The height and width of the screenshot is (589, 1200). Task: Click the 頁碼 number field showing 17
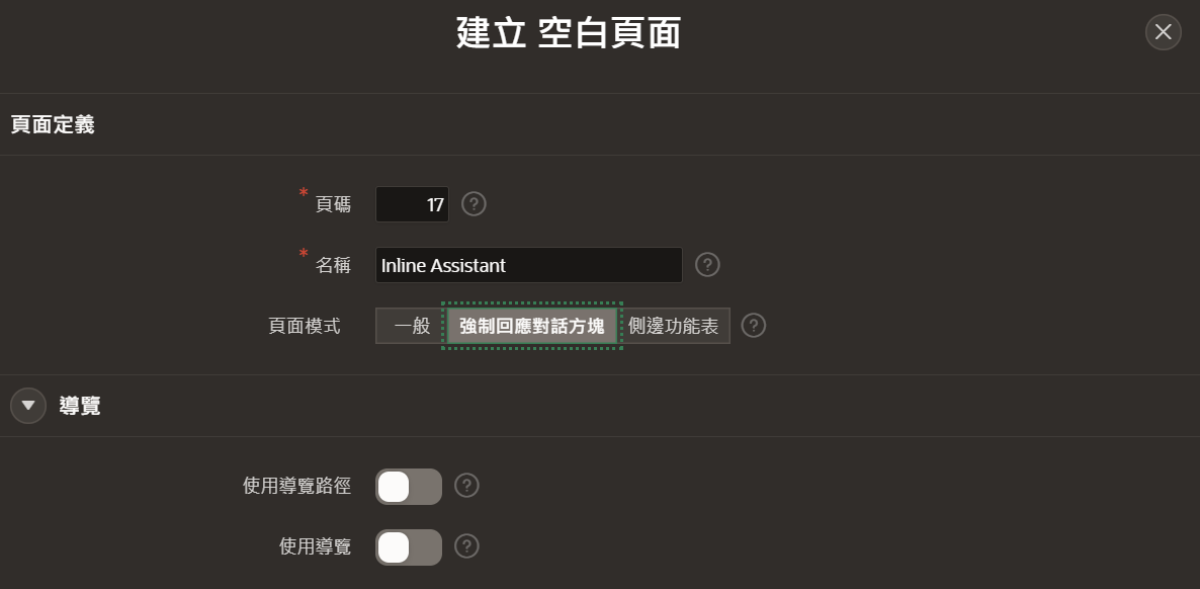pyautogui.click(x=412, y=204)
